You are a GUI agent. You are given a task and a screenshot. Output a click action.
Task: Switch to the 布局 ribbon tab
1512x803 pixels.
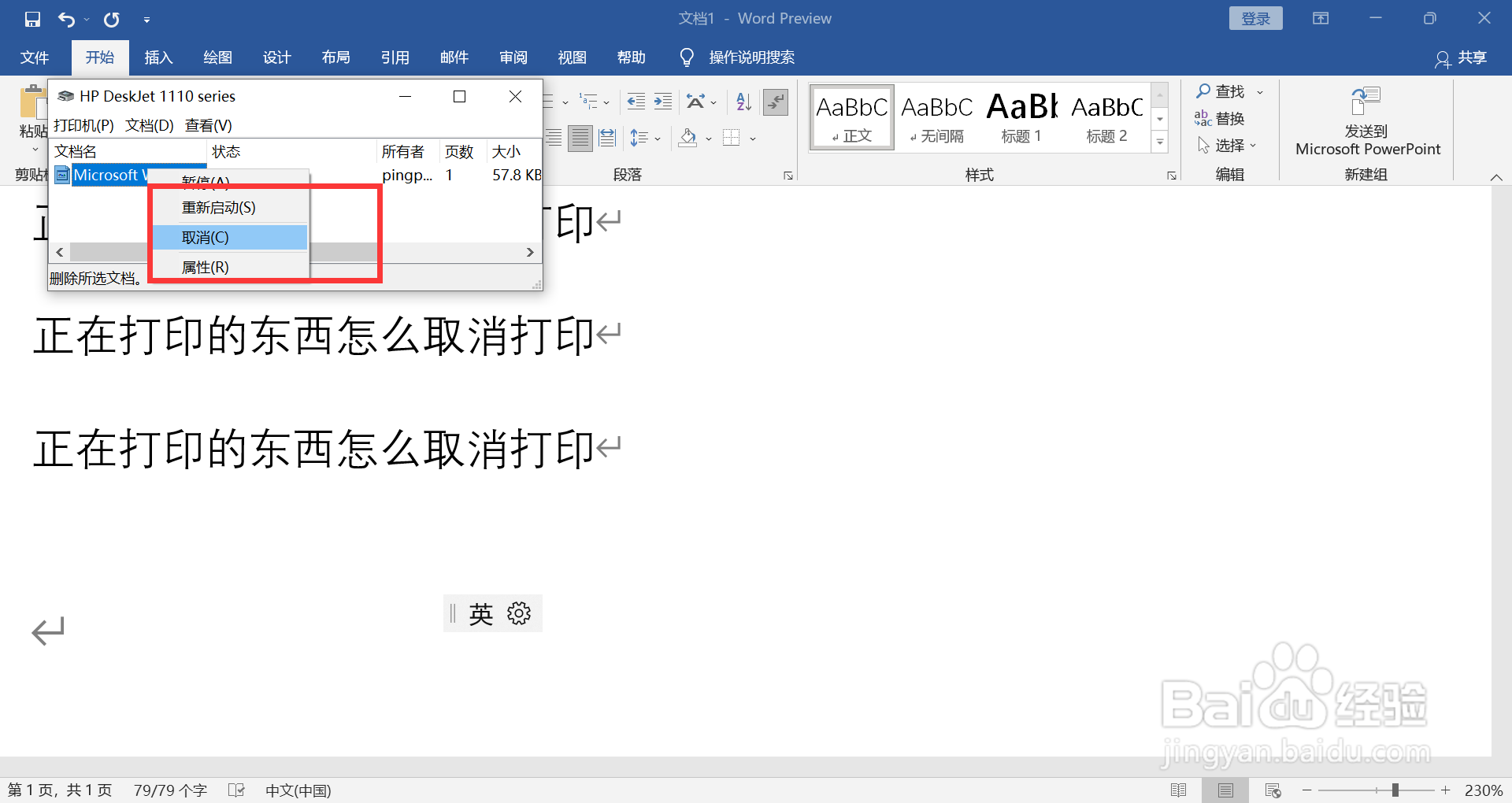click(x=335, y=57)
